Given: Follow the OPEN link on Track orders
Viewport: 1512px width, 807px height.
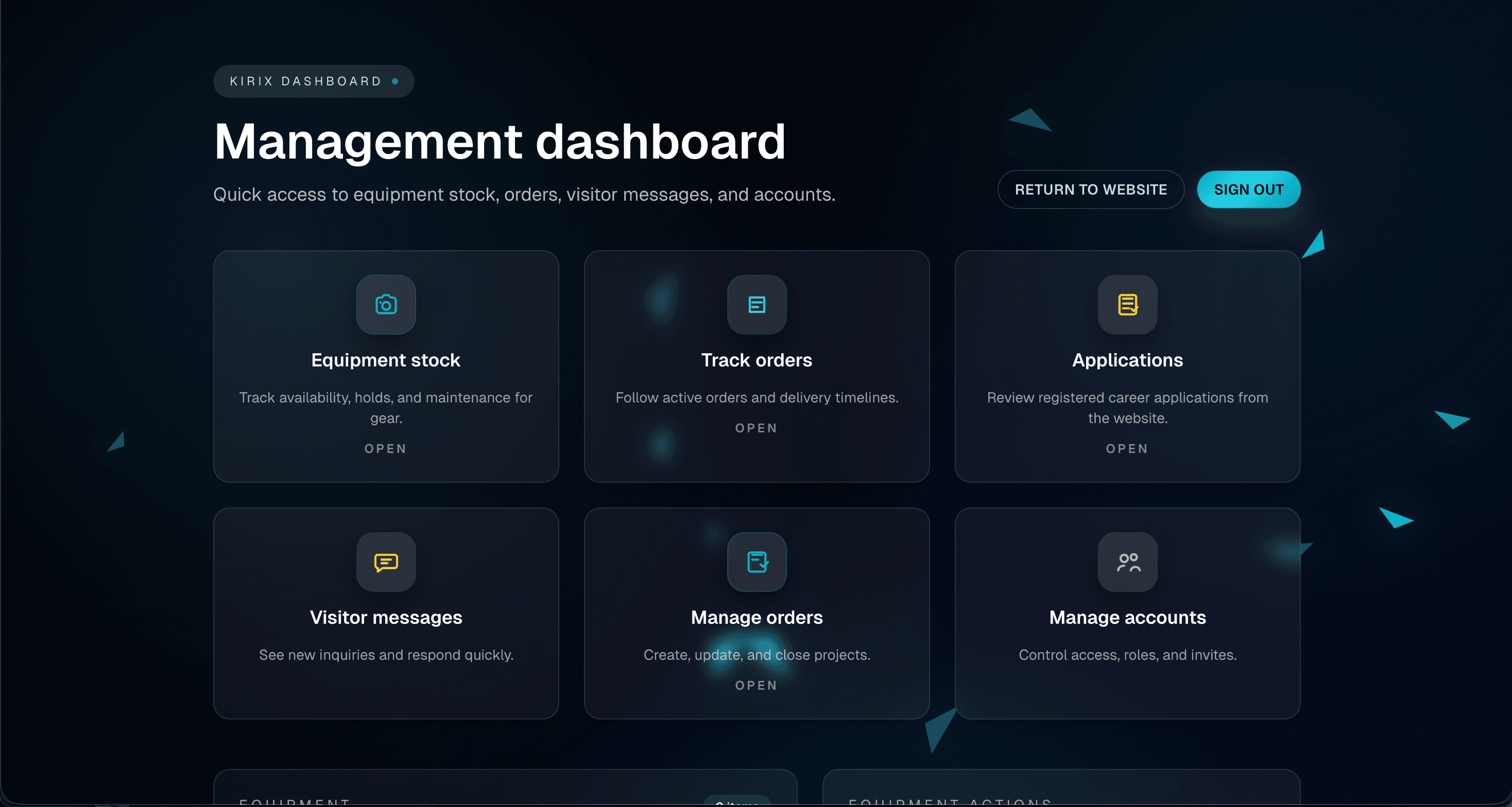Looking at the screenshot, I should coord(757,428).
